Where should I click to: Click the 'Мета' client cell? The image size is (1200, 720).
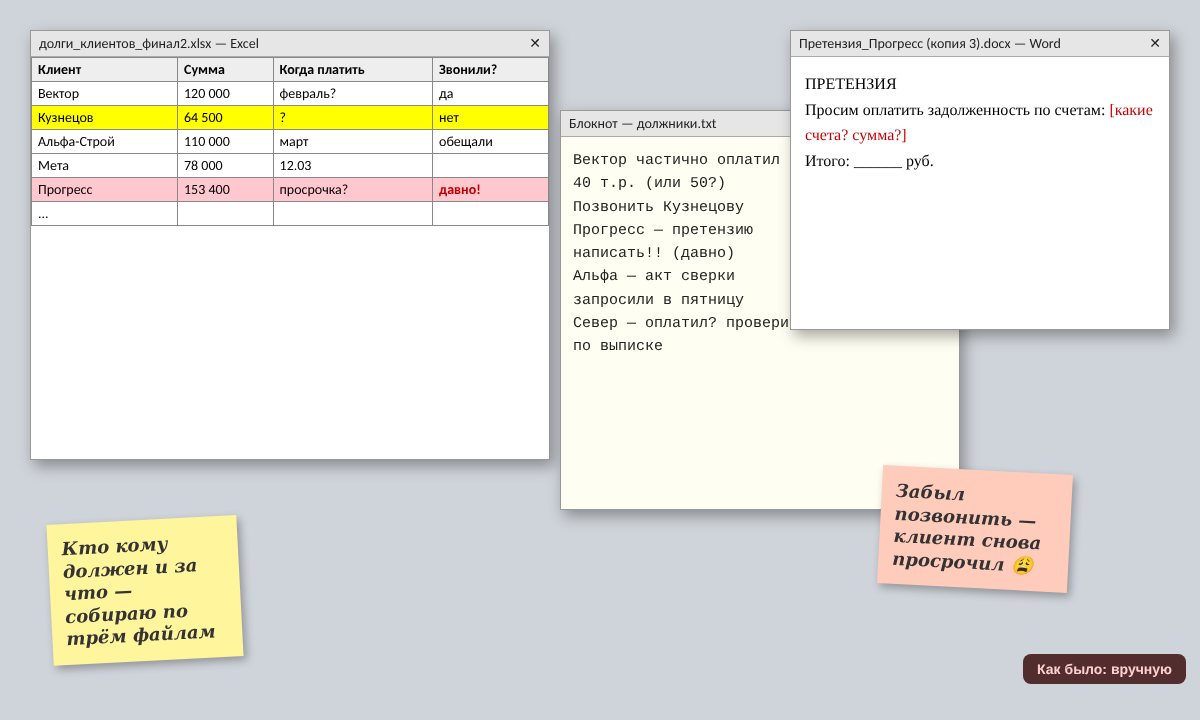click(x=105, y=166)
